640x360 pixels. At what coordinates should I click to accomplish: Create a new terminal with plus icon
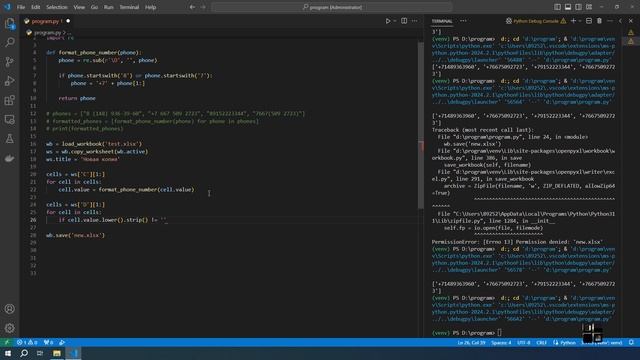573,21
